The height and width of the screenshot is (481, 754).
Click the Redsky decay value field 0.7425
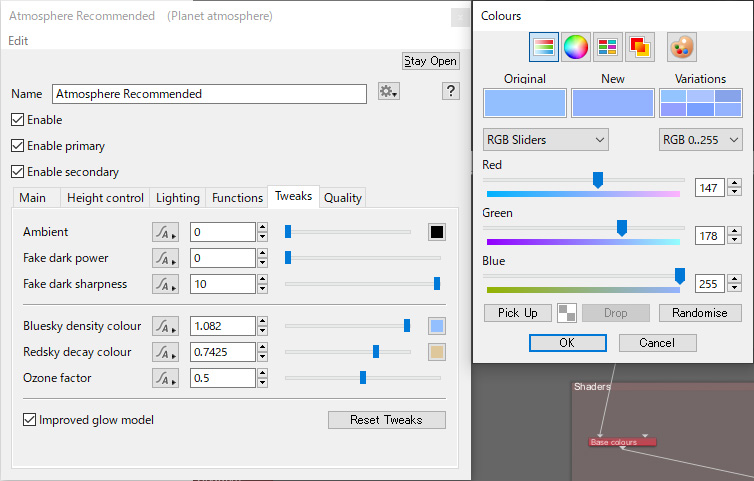pyautogui.click(x=223, y=352)
